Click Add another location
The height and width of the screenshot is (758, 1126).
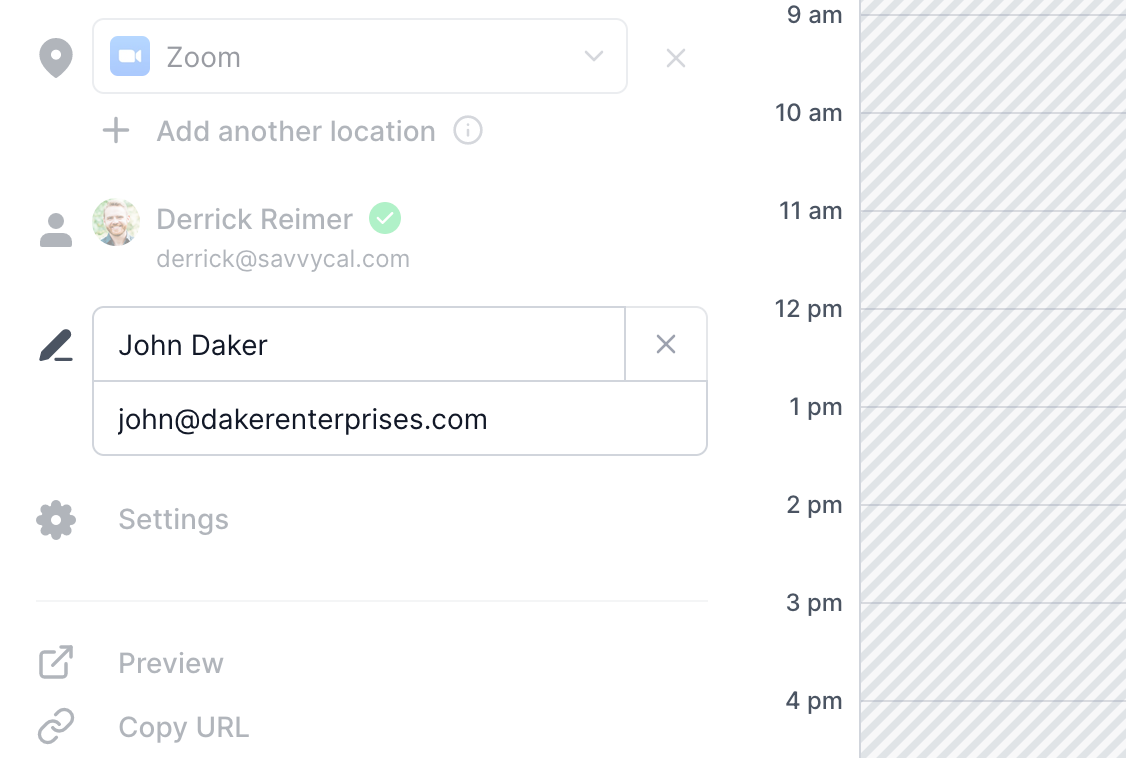[295, 130]
